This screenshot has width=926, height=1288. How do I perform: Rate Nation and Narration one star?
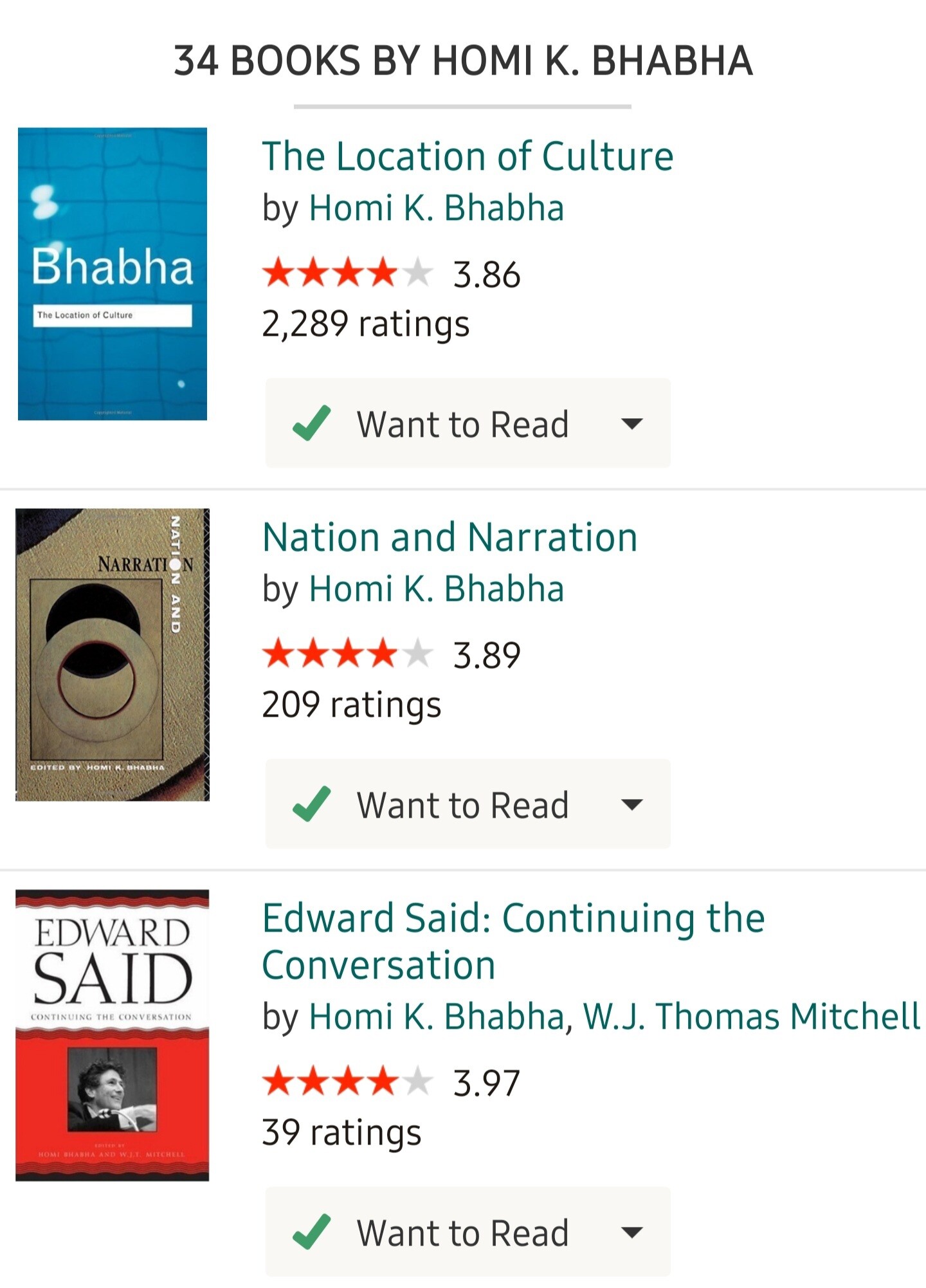click(x=278, y=654)
